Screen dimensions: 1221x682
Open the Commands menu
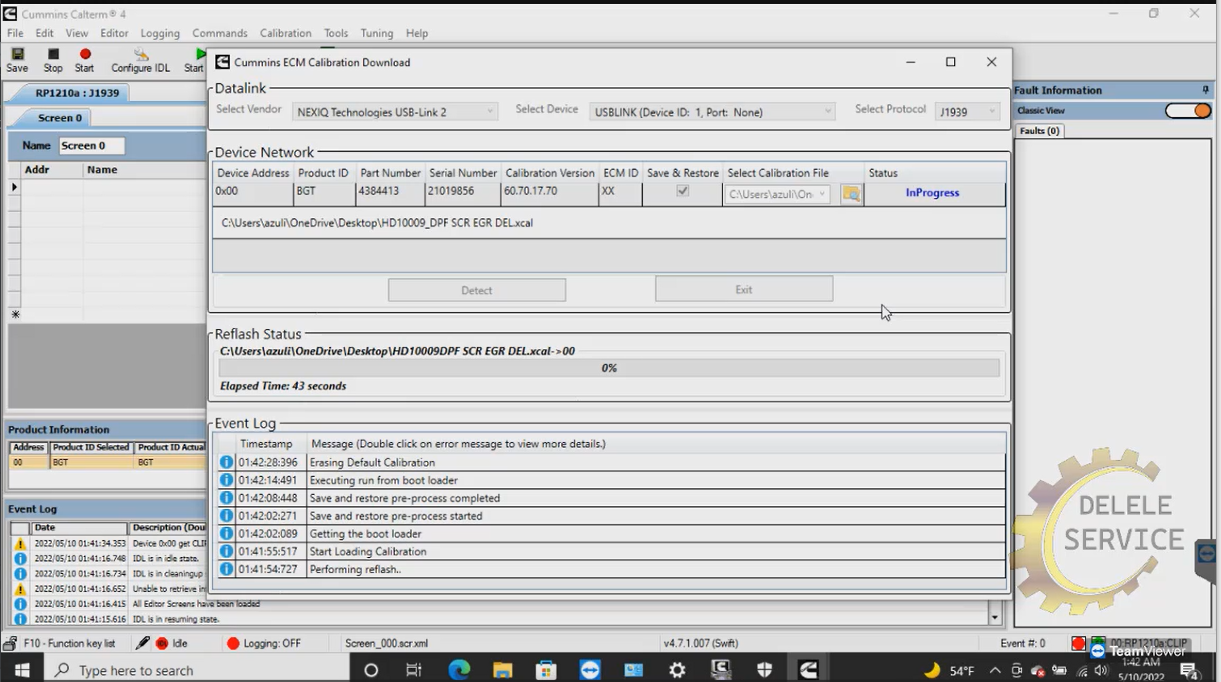[x=220, y=33]
